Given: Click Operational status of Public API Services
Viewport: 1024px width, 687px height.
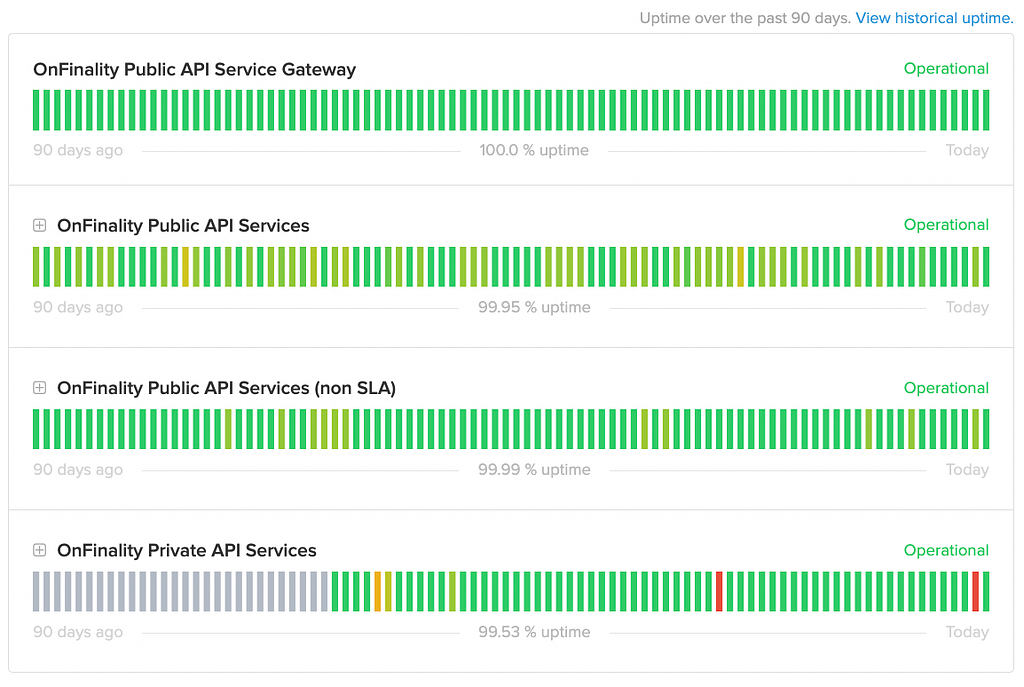Looking at the screenshot, I should [x=946, y=225].
